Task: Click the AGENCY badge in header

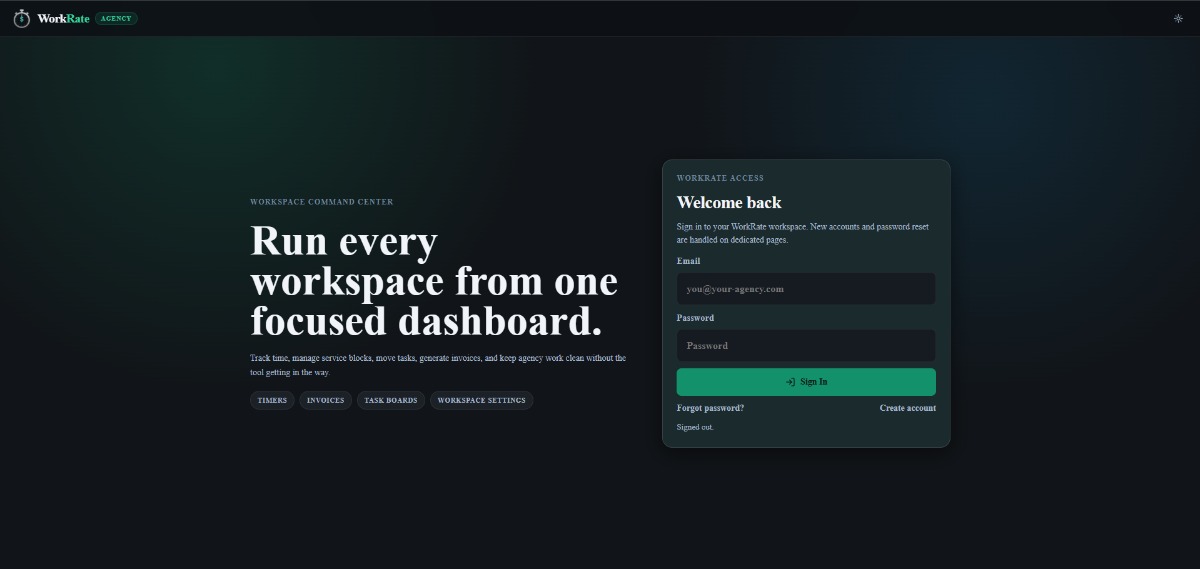Action: 116,18
